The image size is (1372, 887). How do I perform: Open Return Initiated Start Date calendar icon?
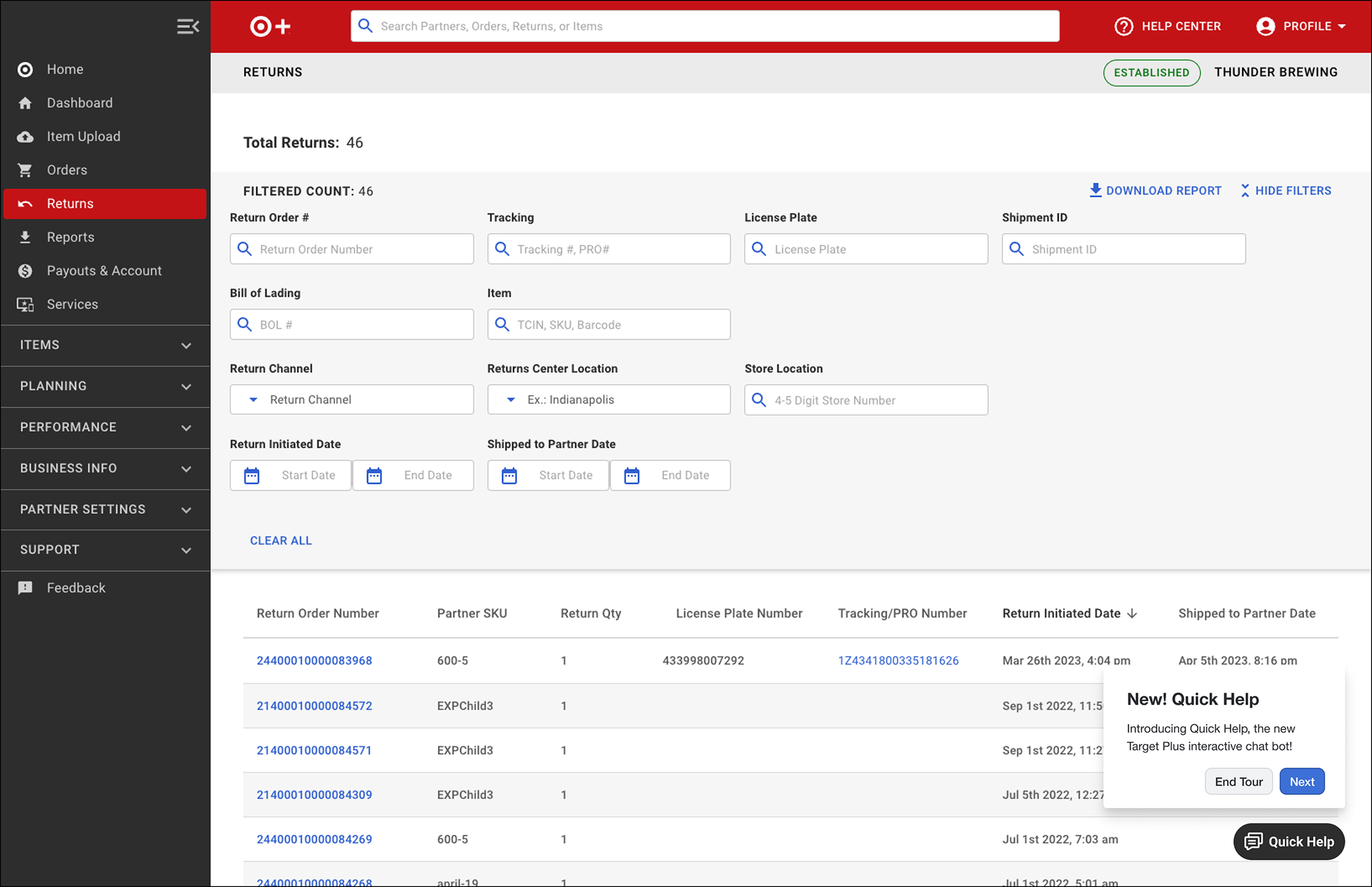[x=252, y=475]
